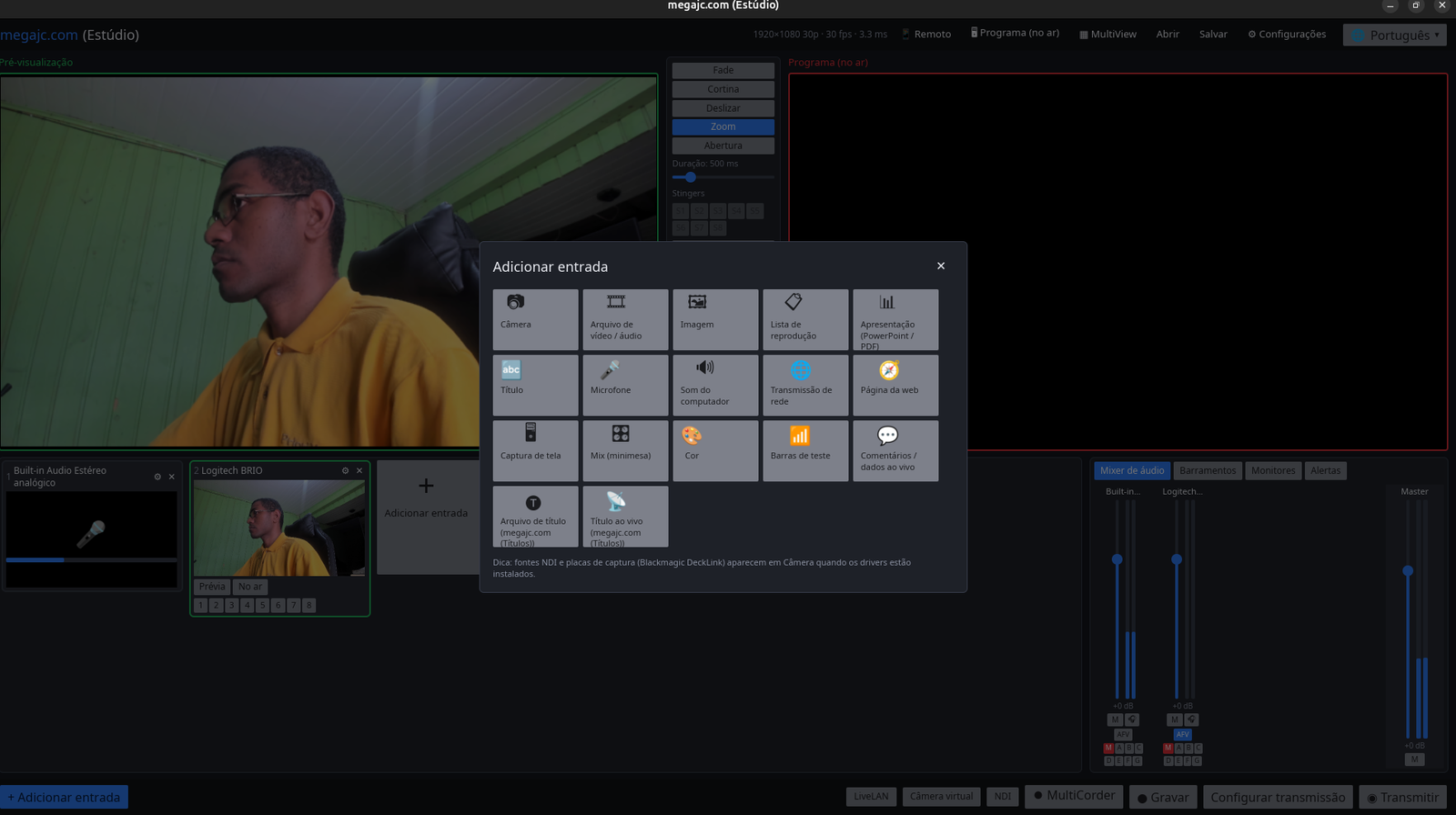Add a Lista de reprodução input
The width and height of the screenshot is (1456, 815).
pyautogui.click(x=805, y=319)
